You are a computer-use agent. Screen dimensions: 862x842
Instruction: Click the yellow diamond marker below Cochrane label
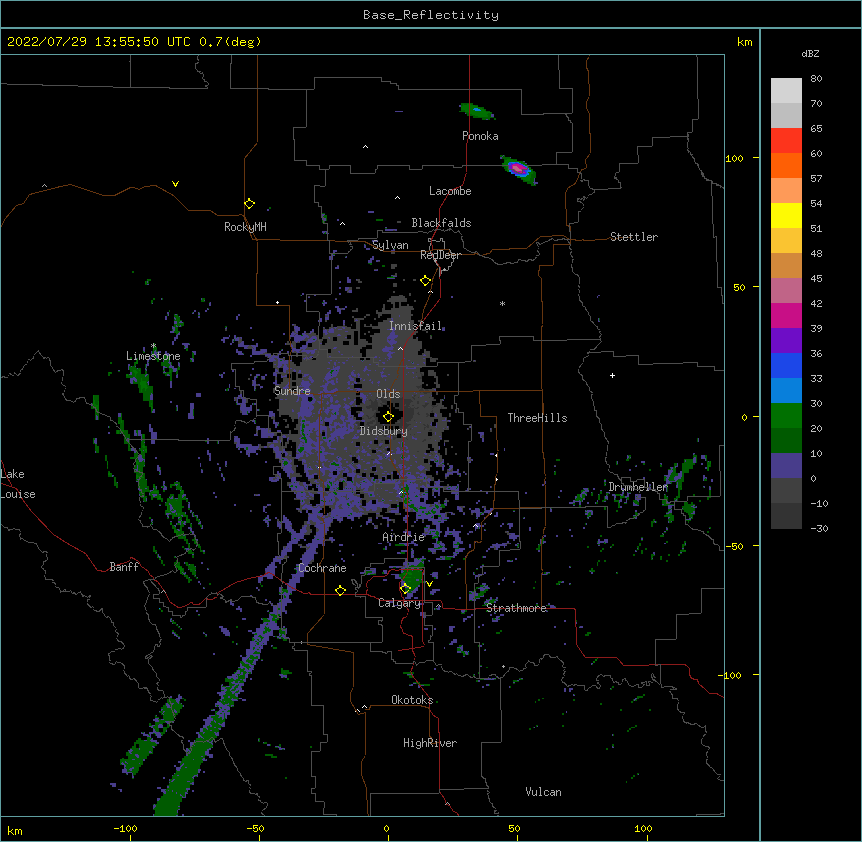tap(340, 590)
